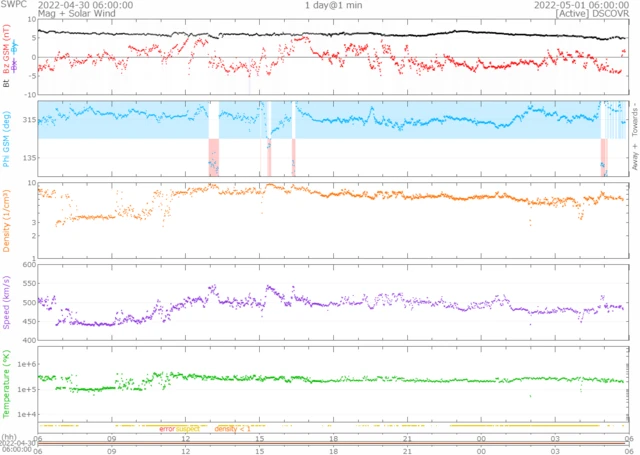This screenshot has width=640, height=455.
Task: Click the Speed (km/s) axis label
Action: (6, 298)
